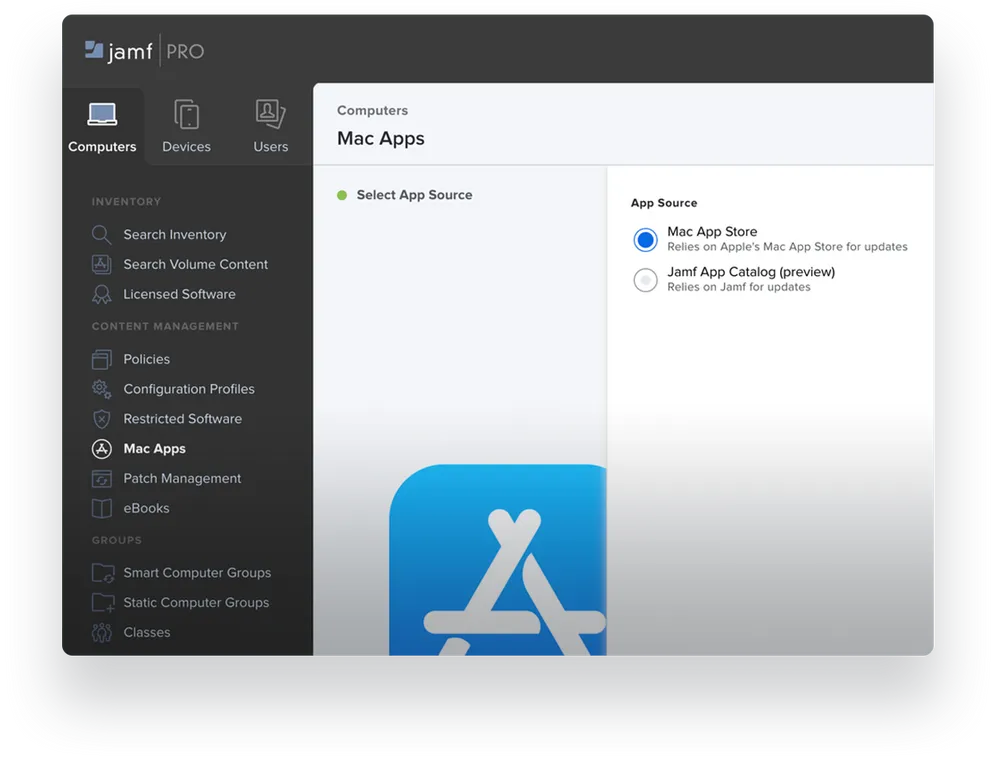
Task: Select the Search Inventory magnifier icon
Action: 101,234
